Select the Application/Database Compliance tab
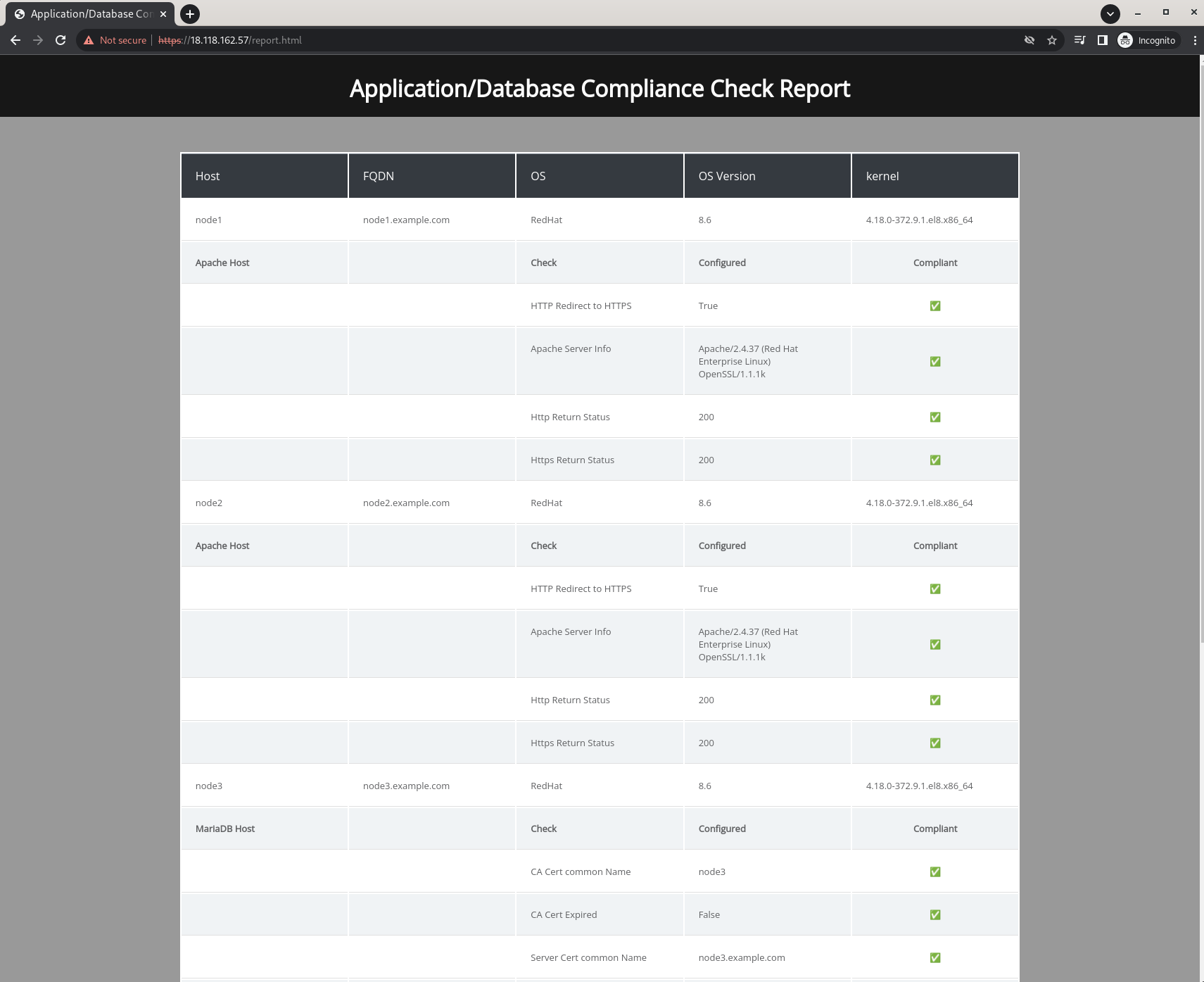This screenshot has width=1204, height=982. coord(91,13)
